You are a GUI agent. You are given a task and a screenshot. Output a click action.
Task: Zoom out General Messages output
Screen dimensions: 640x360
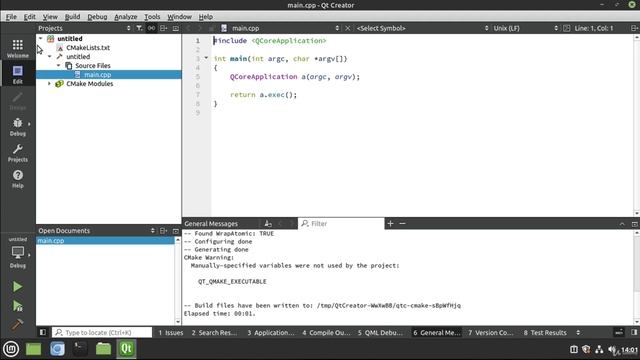point(402,223)
